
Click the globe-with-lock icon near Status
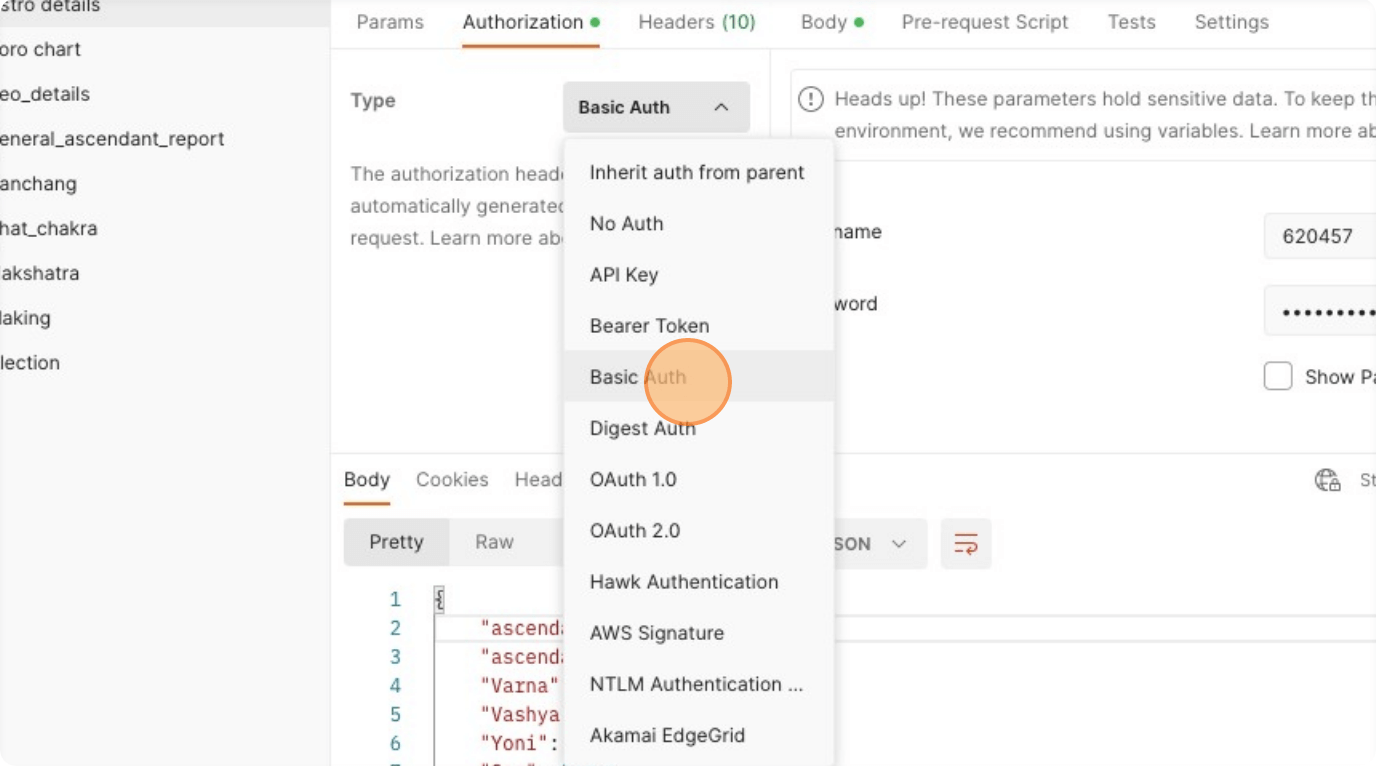click(1328, 481)
